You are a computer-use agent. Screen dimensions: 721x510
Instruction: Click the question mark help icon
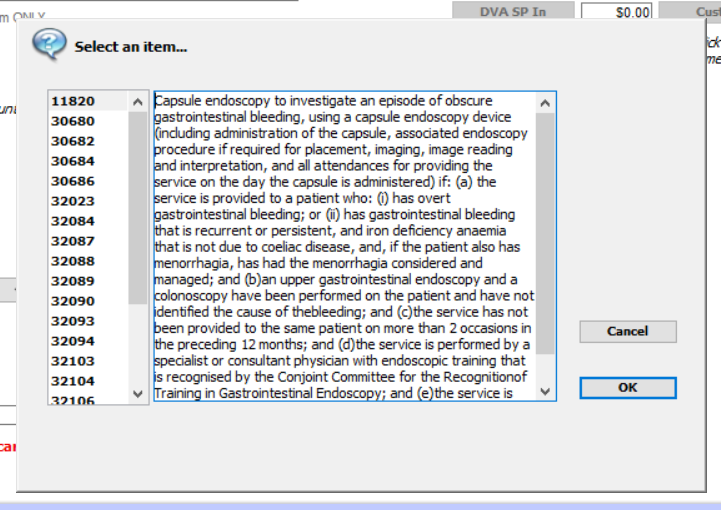pyautogui.click(x=49, y=44)
